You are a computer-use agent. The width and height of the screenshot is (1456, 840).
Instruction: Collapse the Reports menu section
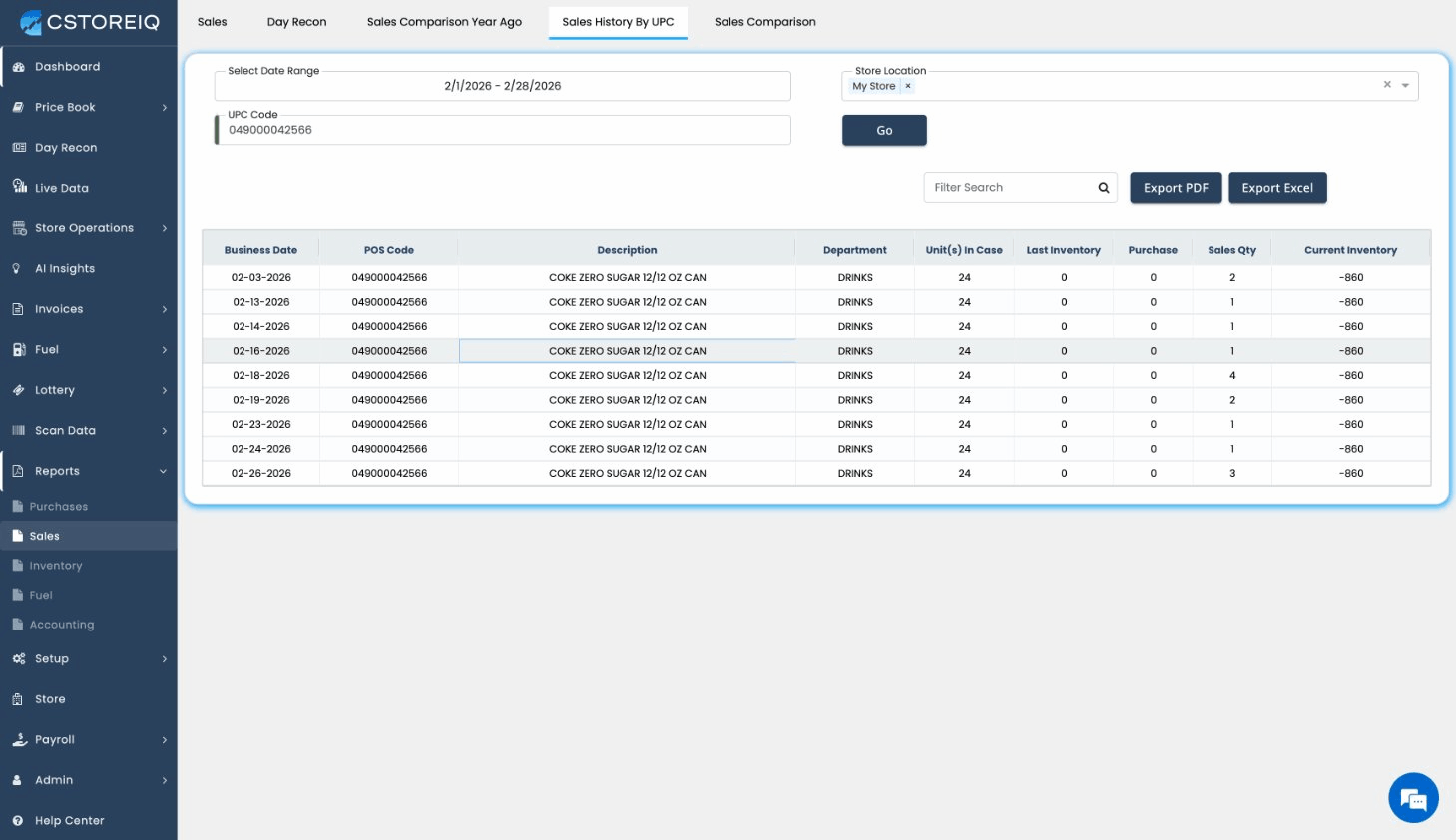pos(163,471)
